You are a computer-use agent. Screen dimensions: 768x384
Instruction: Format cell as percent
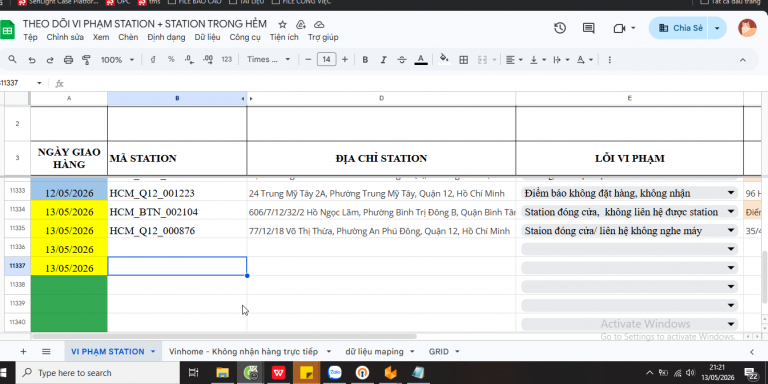[171, 60]
